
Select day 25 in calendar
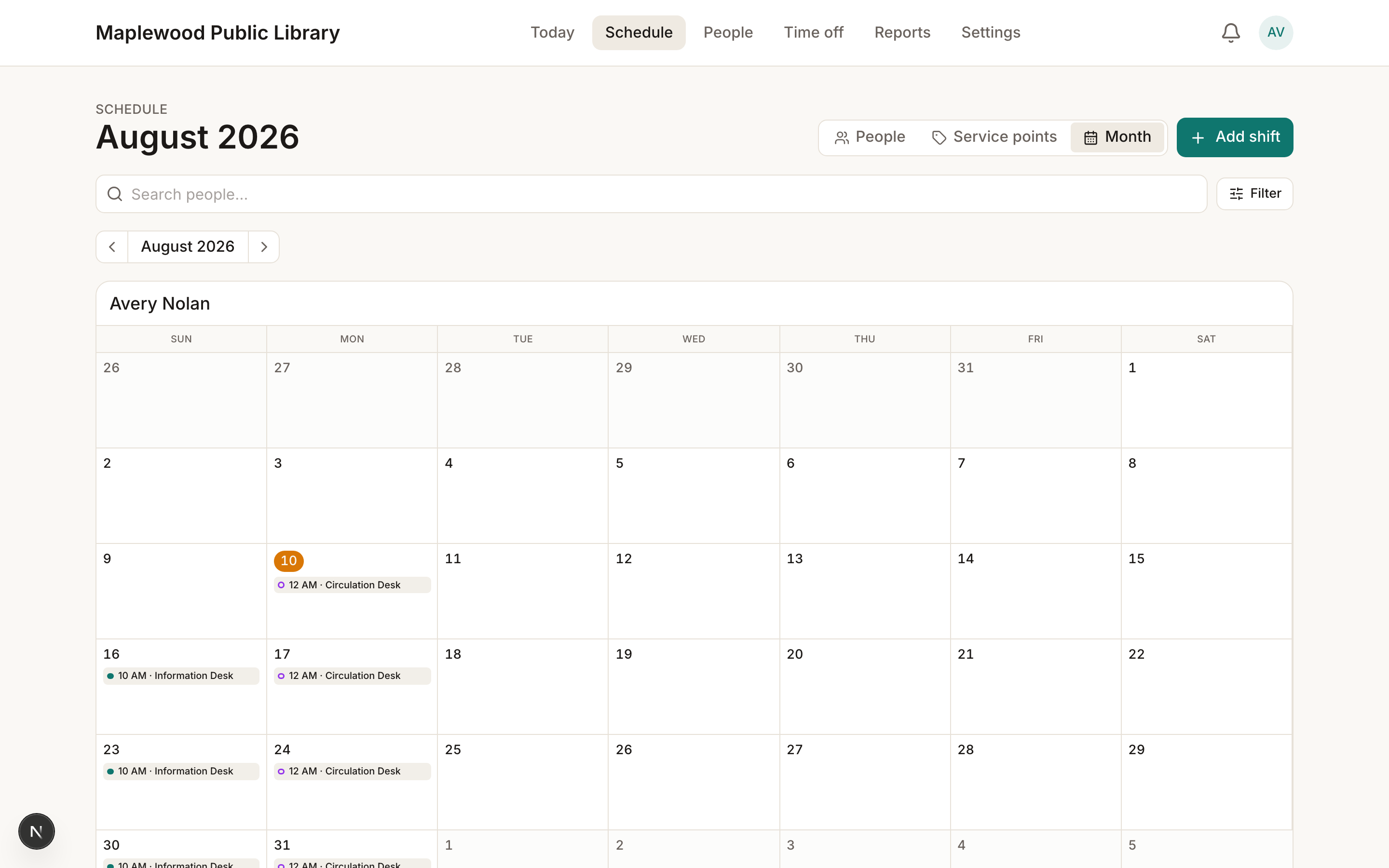(522, 781)
